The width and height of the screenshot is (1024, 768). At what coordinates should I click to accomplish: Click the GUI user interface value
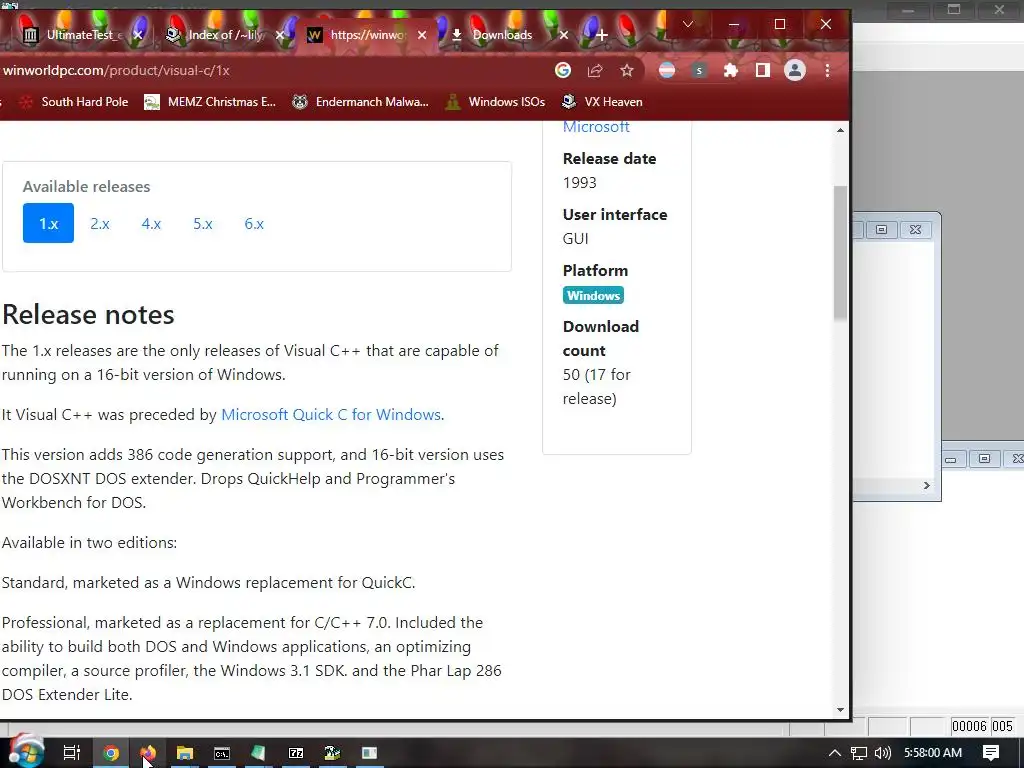point(575,239)
